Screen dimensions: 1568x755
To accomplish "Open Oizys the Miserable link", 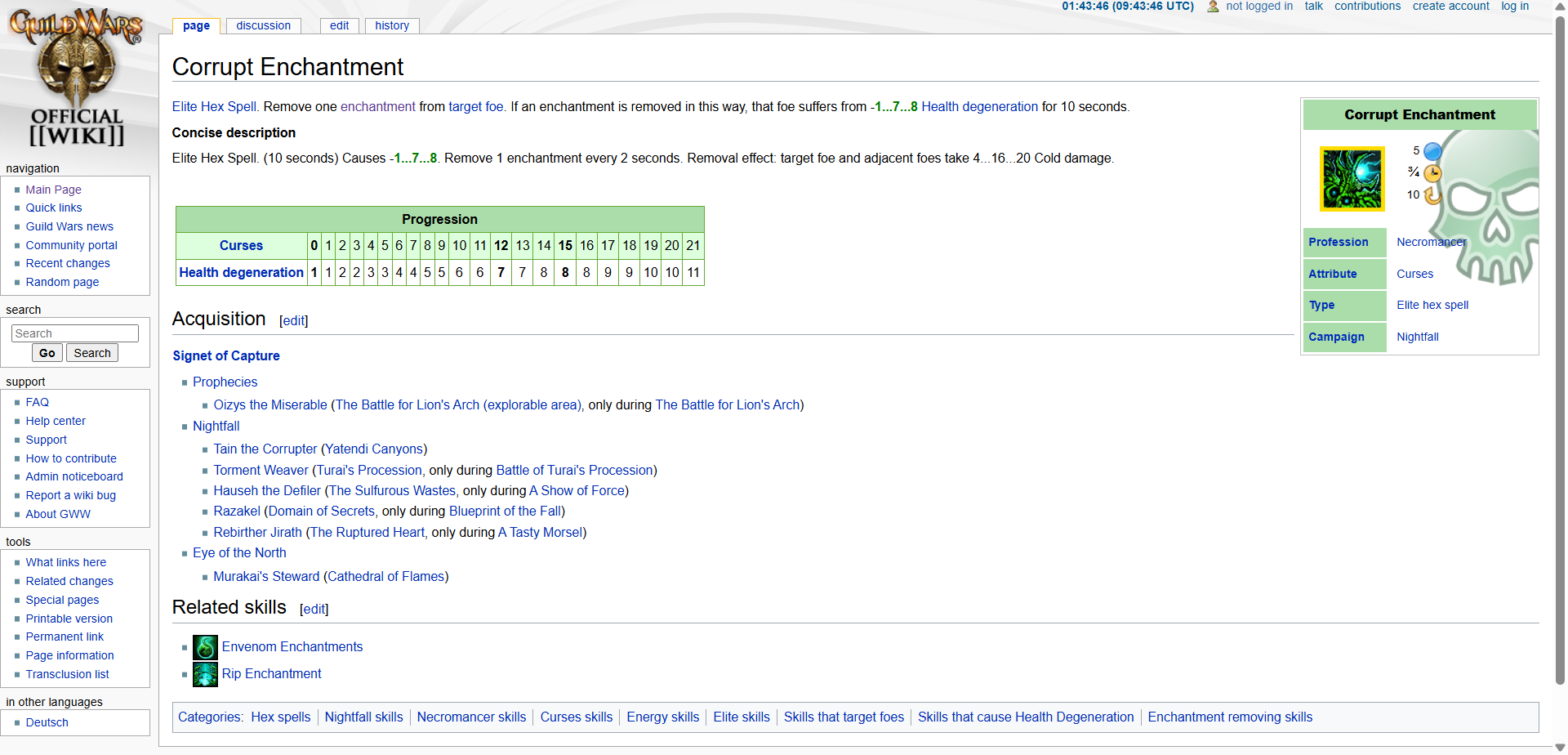I will click(270, 404).
